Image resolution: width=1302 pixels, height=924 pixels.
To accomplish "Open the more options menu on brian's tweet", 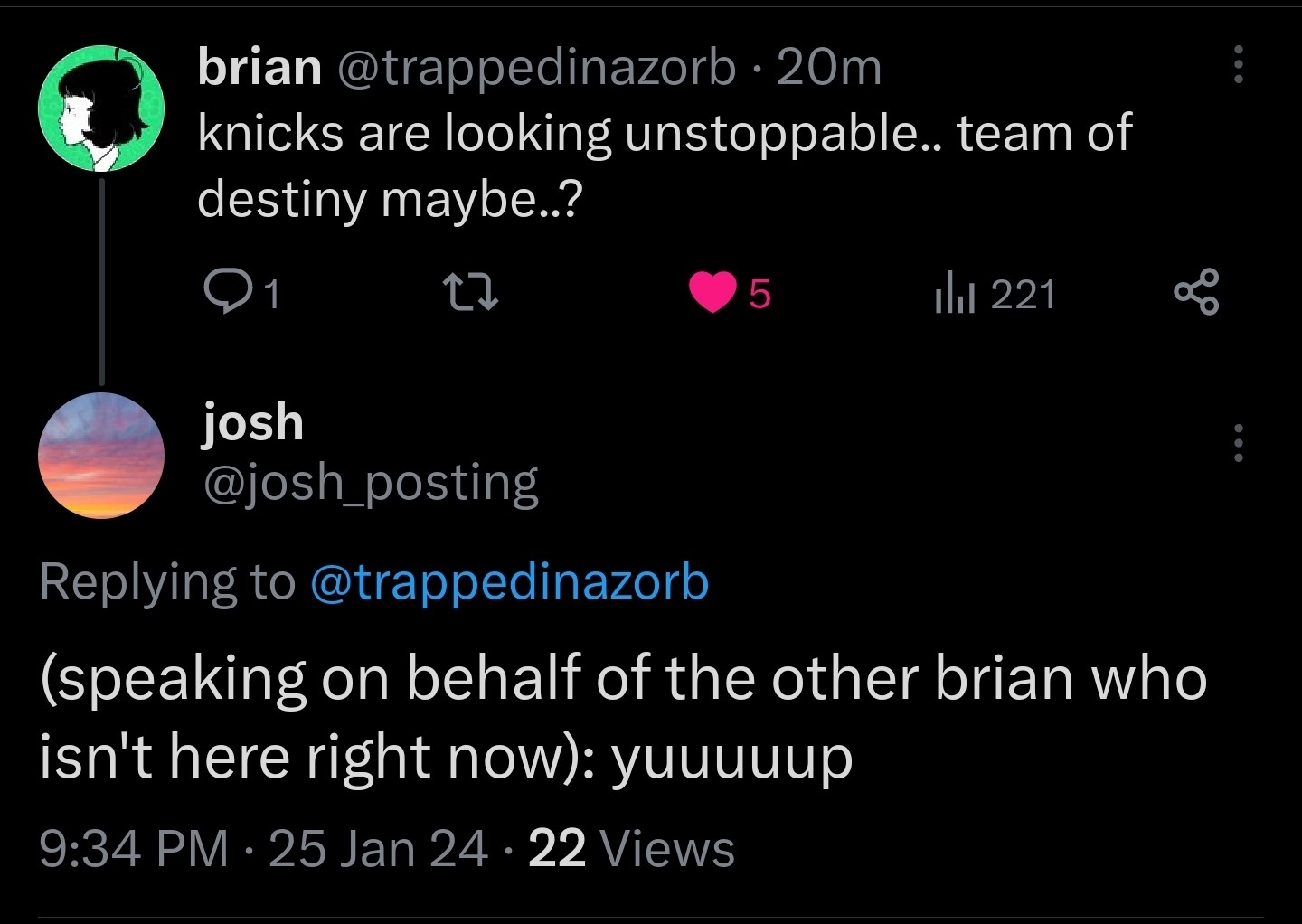I will [1238, 65].
